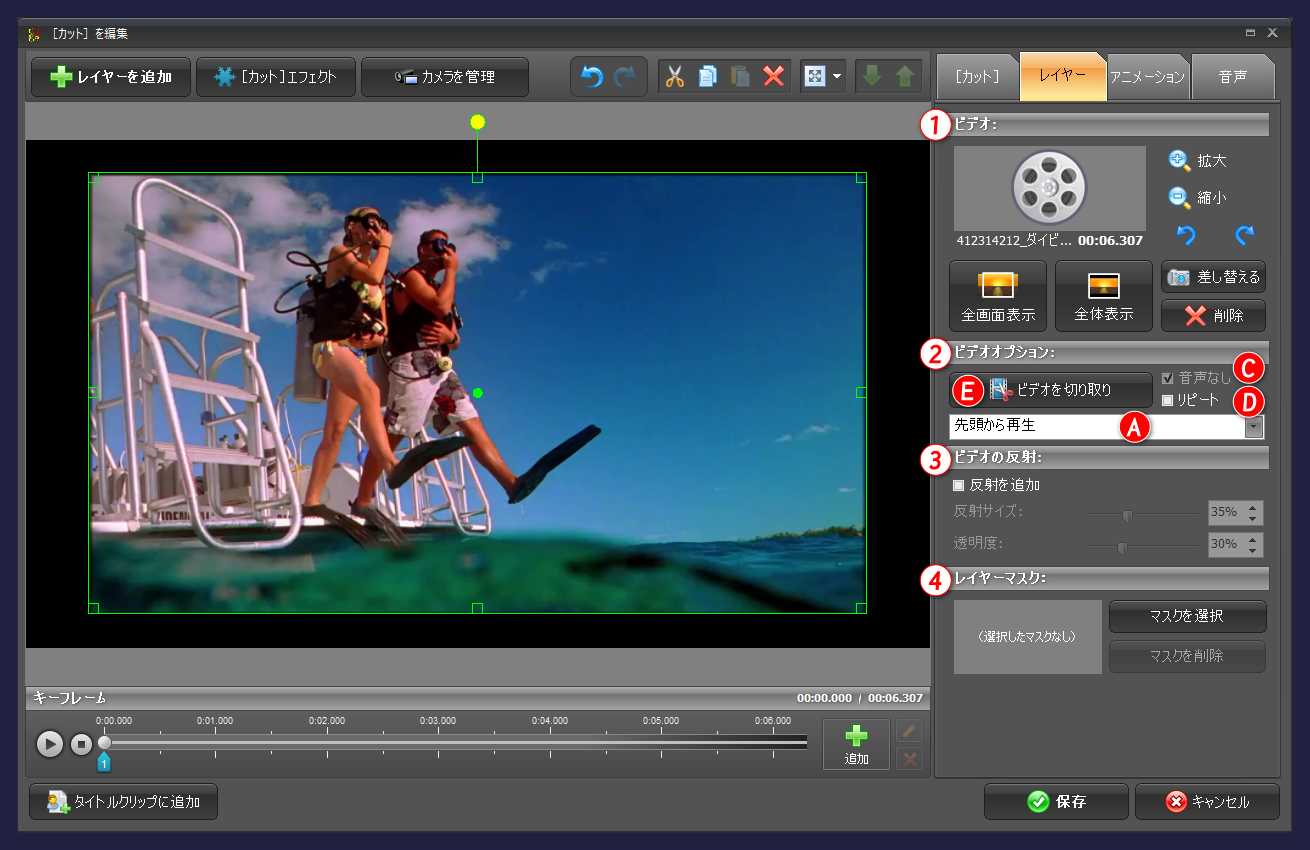Click the 保存 button
This screenshot has height=850, width=1310.
(x=1056, y=802)
